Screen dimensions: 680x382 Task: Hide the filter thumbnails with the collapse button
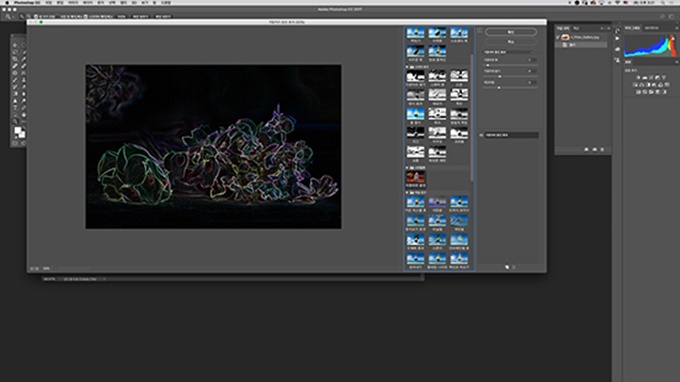(480, 30)
